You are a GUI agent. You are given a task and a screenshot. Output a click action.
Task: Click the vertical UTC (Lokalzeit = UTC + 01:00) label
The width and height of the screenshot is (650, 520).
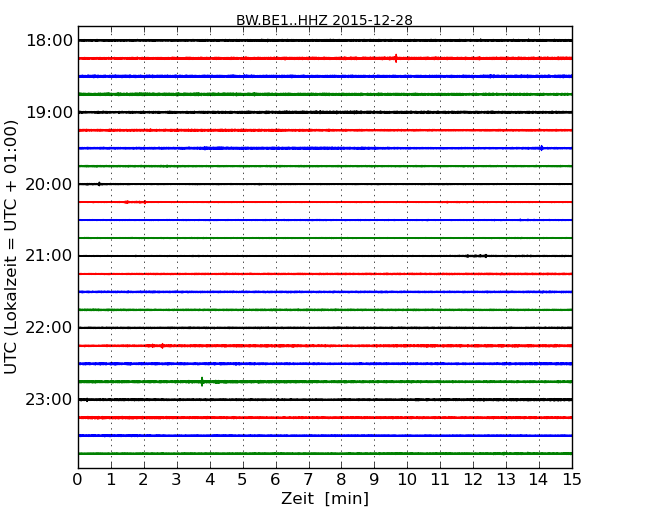(x=11, y=247)
